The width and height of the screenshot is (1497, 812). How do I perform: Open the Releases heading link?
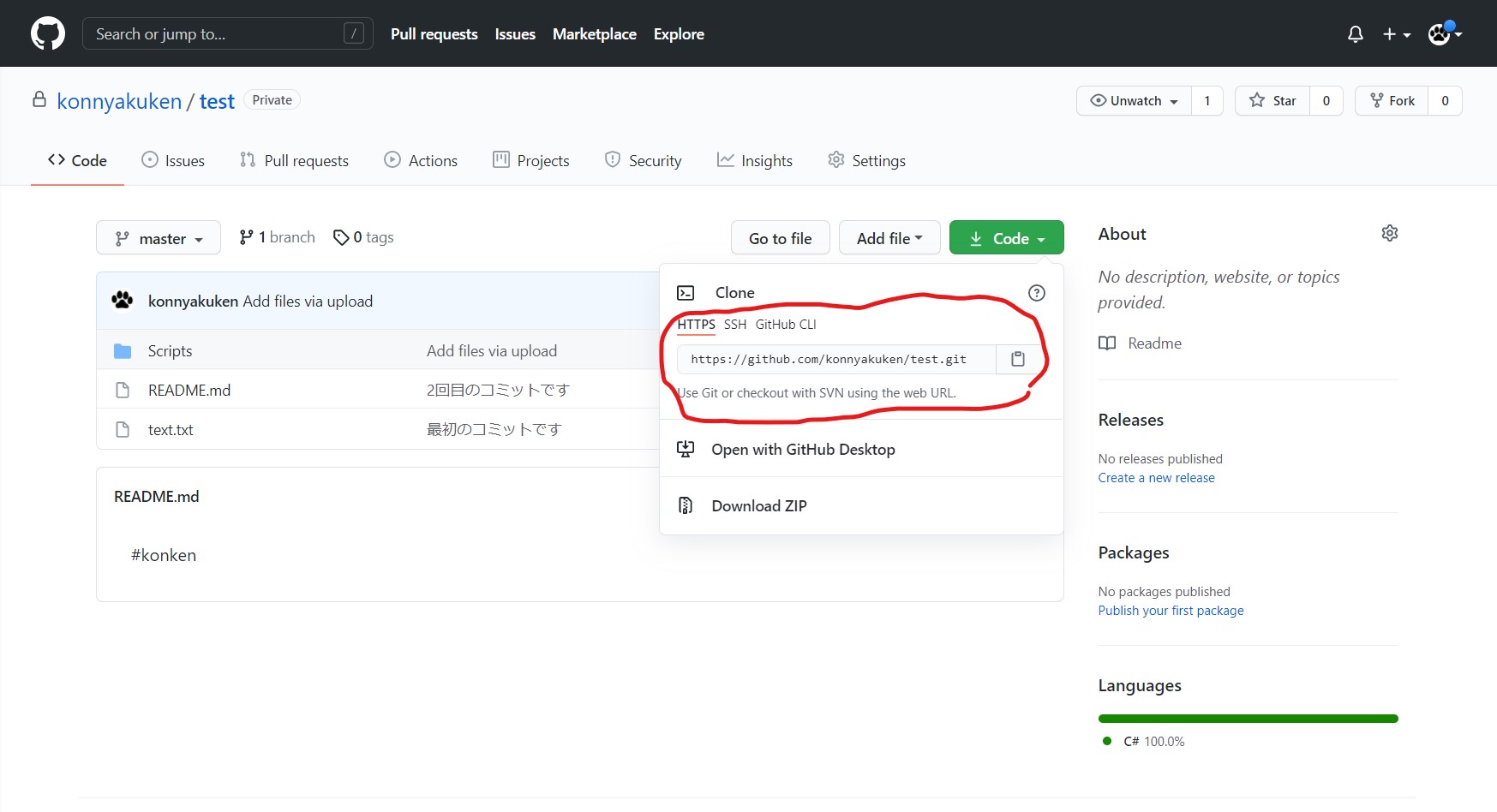(1131, 420)
